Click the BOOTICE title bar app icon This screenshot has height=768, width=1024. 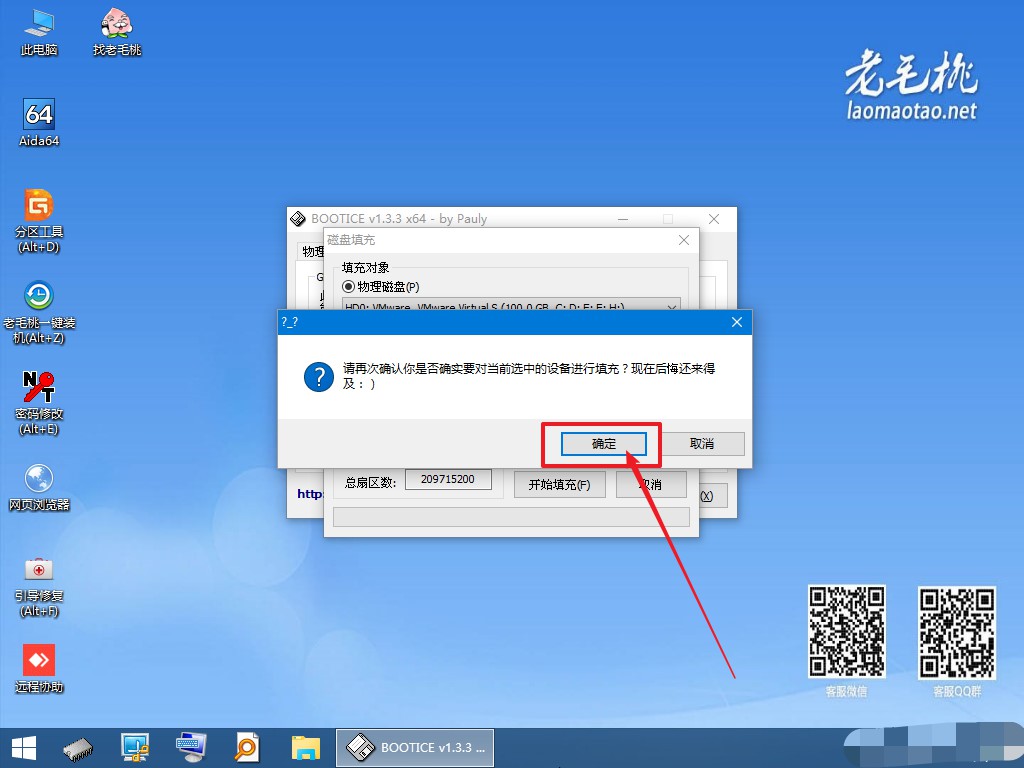pos(298,219)
